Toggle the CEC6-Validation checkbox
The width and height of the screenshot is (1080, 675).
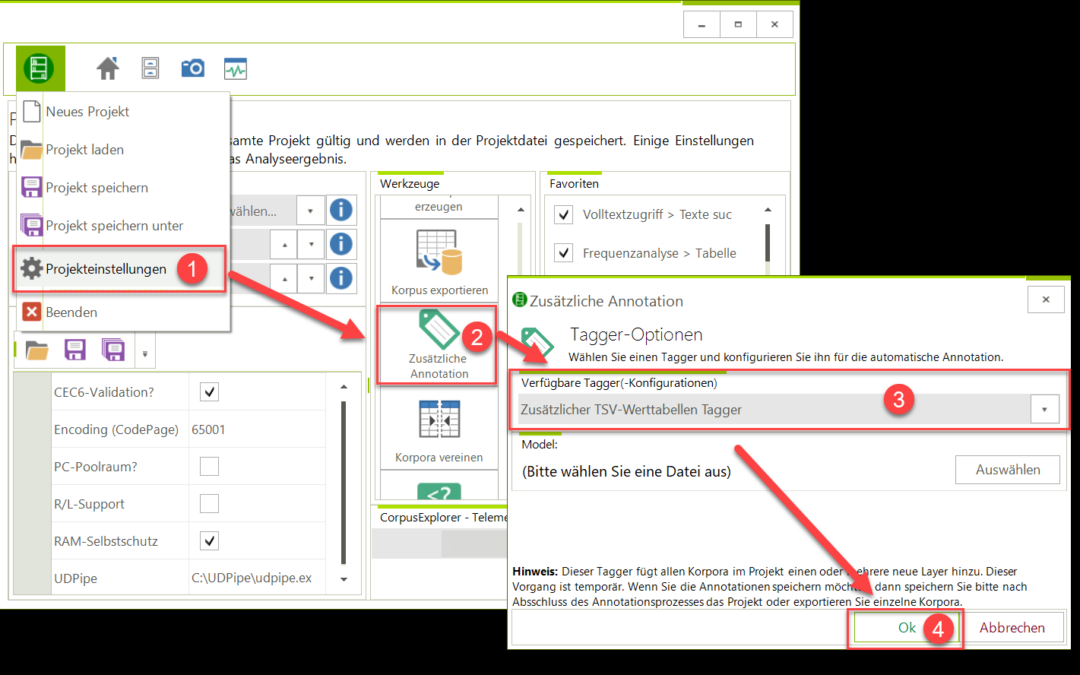click(x=210, y=392)
